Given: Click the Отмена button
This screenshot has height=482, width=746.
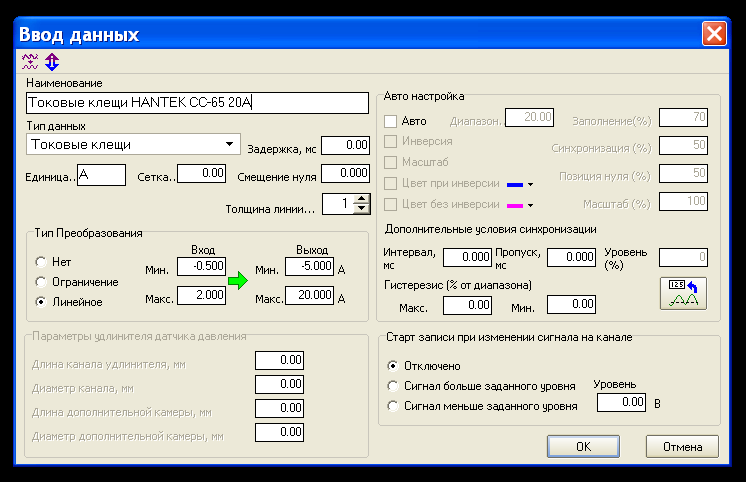Looking at the screenshot, I should (682, 446).
